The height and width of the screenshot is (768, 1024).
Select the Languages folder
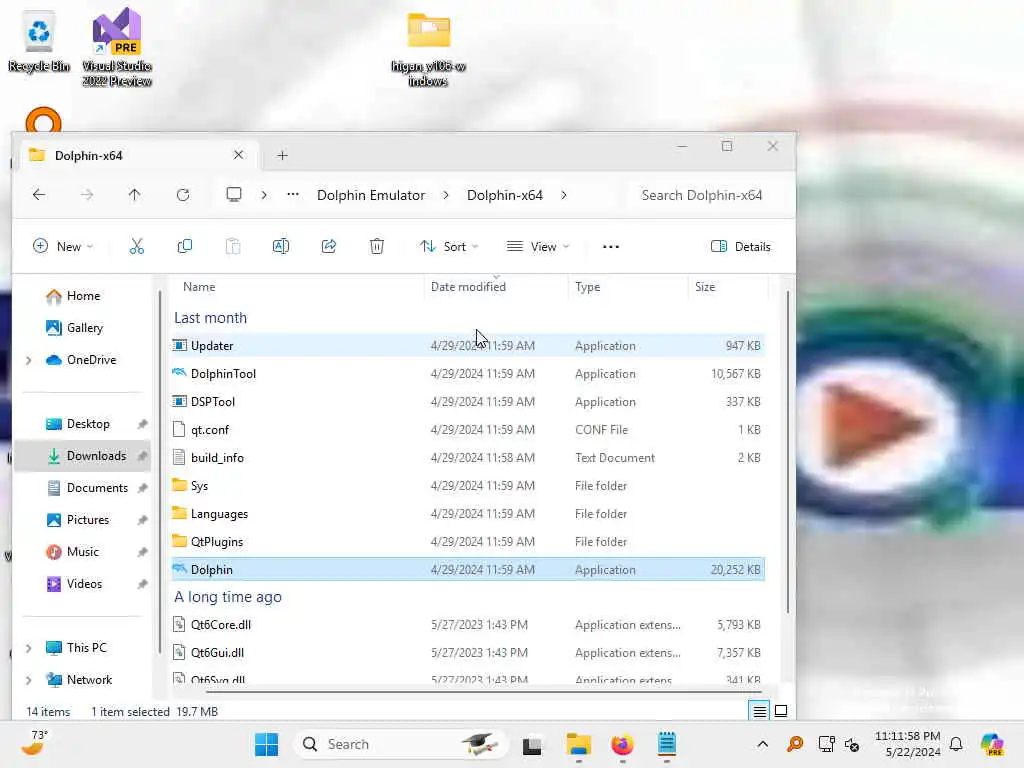tap(468, 514)
